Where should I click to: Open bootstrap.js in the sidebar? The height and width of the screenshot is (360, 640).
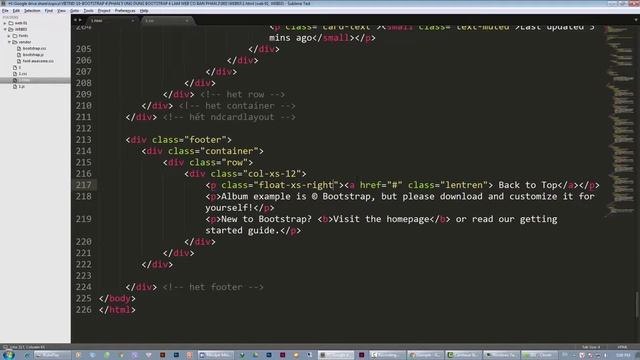pos(33,55)
